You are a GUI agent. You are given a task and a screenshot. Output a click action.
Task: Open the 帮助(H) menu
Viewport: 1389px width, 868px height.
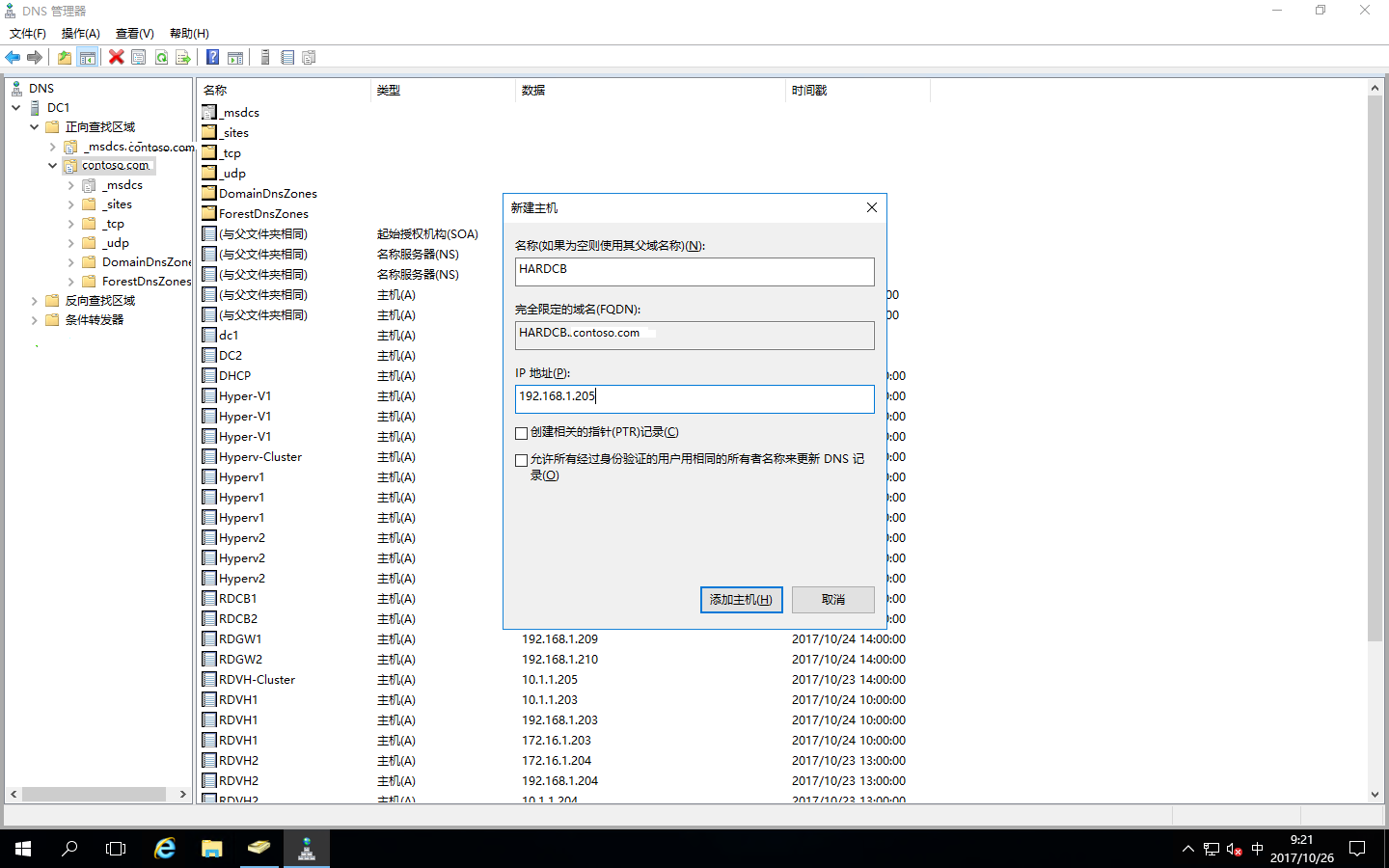tap(189, 34)
